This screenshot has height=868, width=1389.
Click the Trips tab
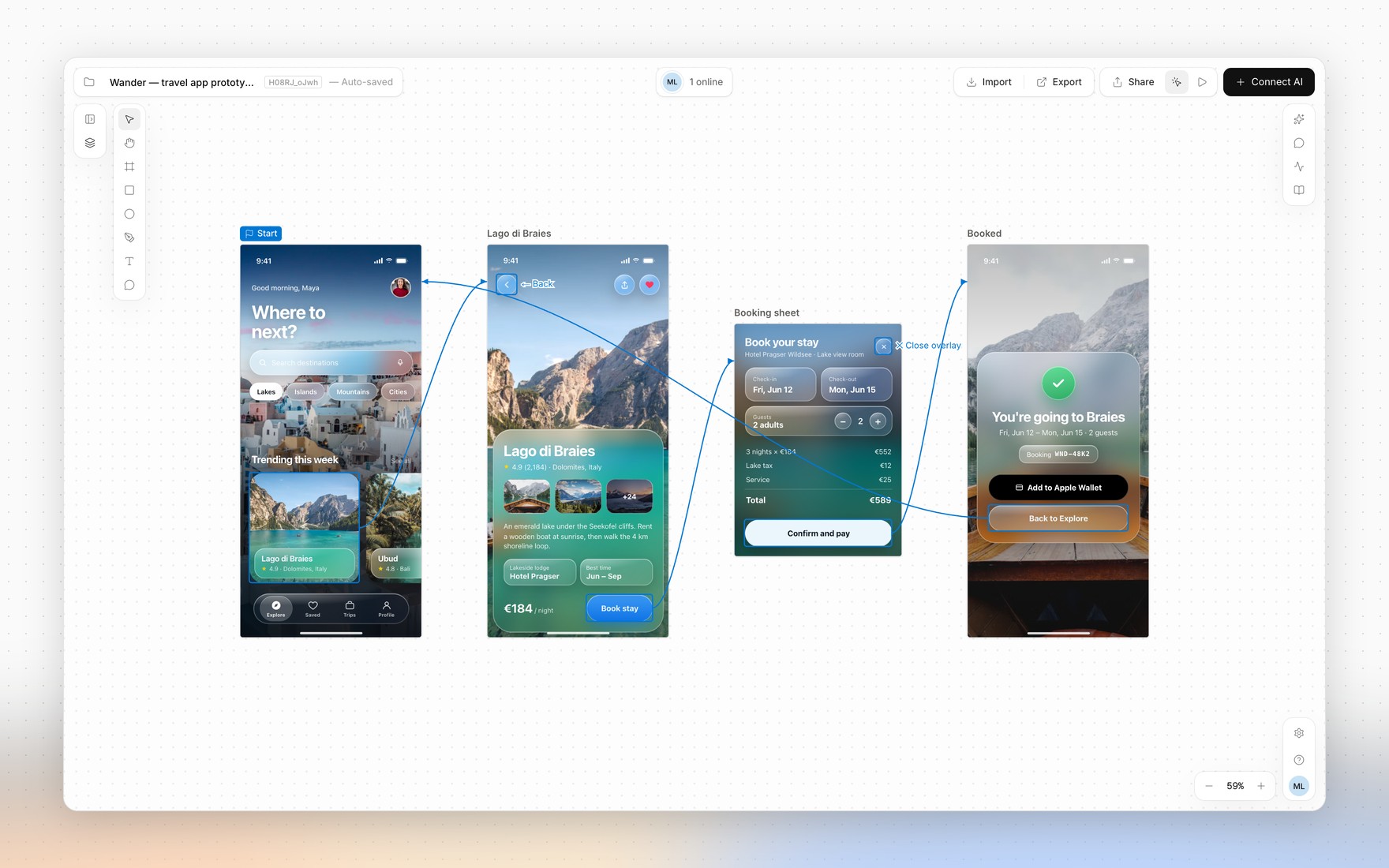point(350,608)
